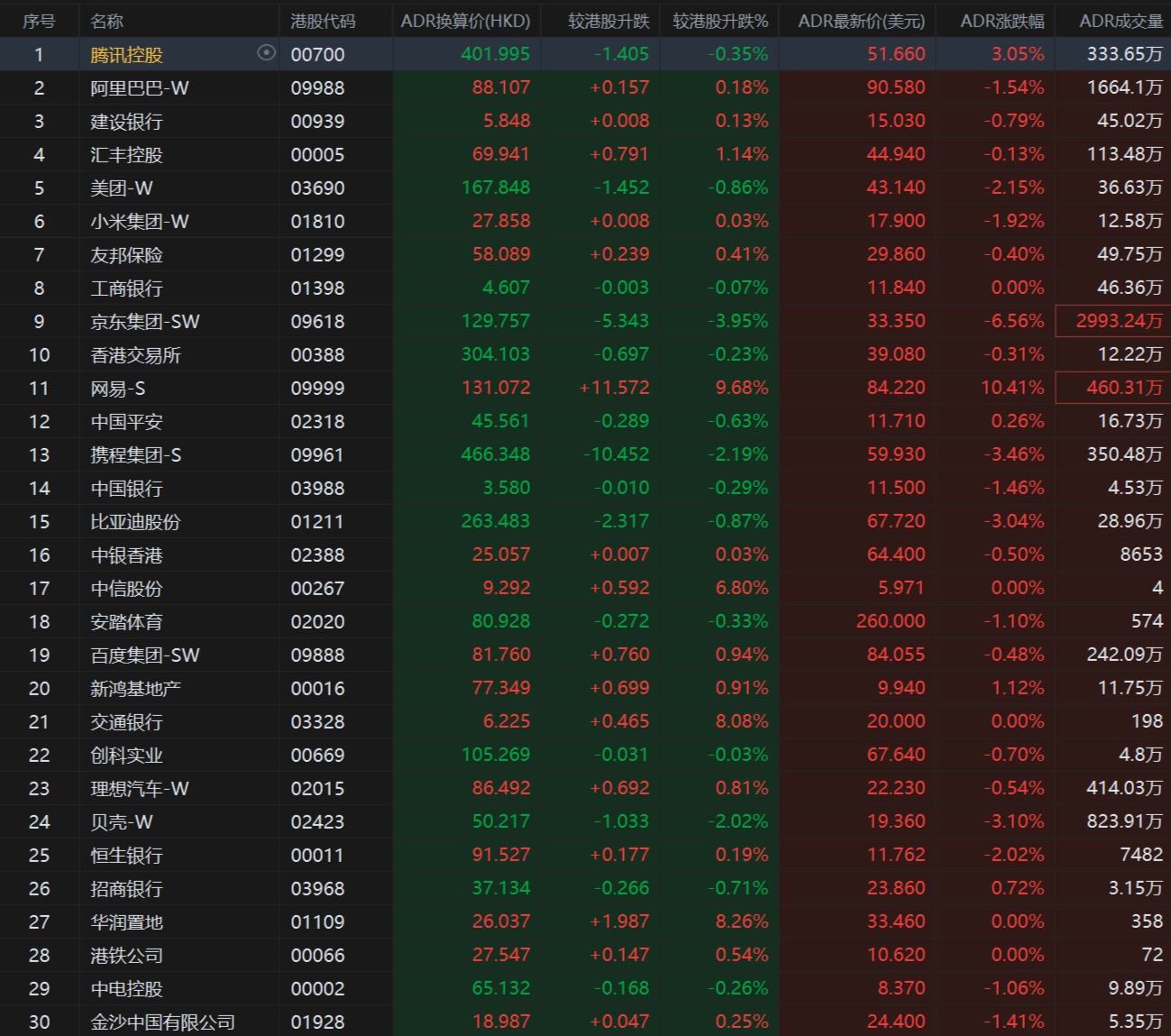The image size is (1171, 1036).
Task: Select the 网易-S stock name
Action: (118, 389)
